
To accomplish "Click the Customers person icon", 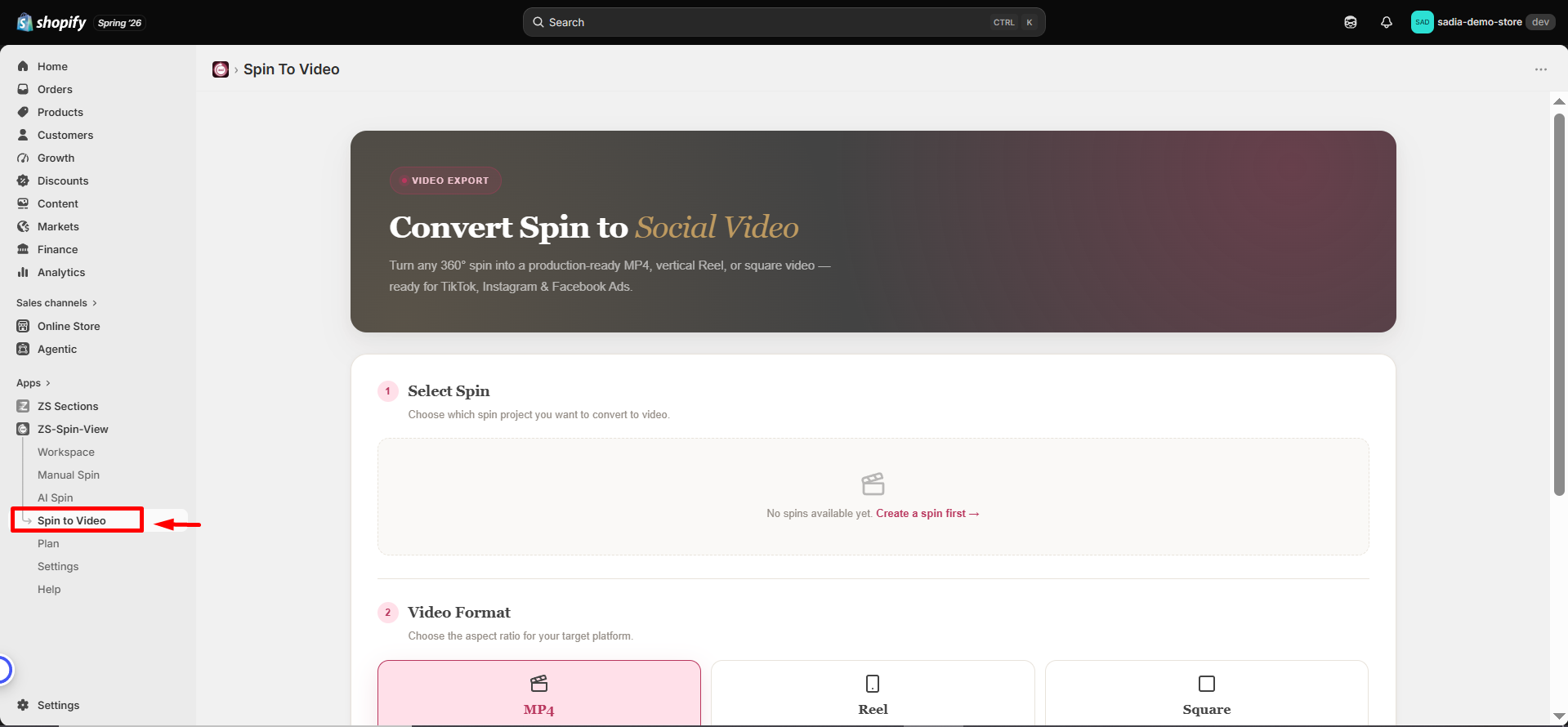I will coord(23,135).
